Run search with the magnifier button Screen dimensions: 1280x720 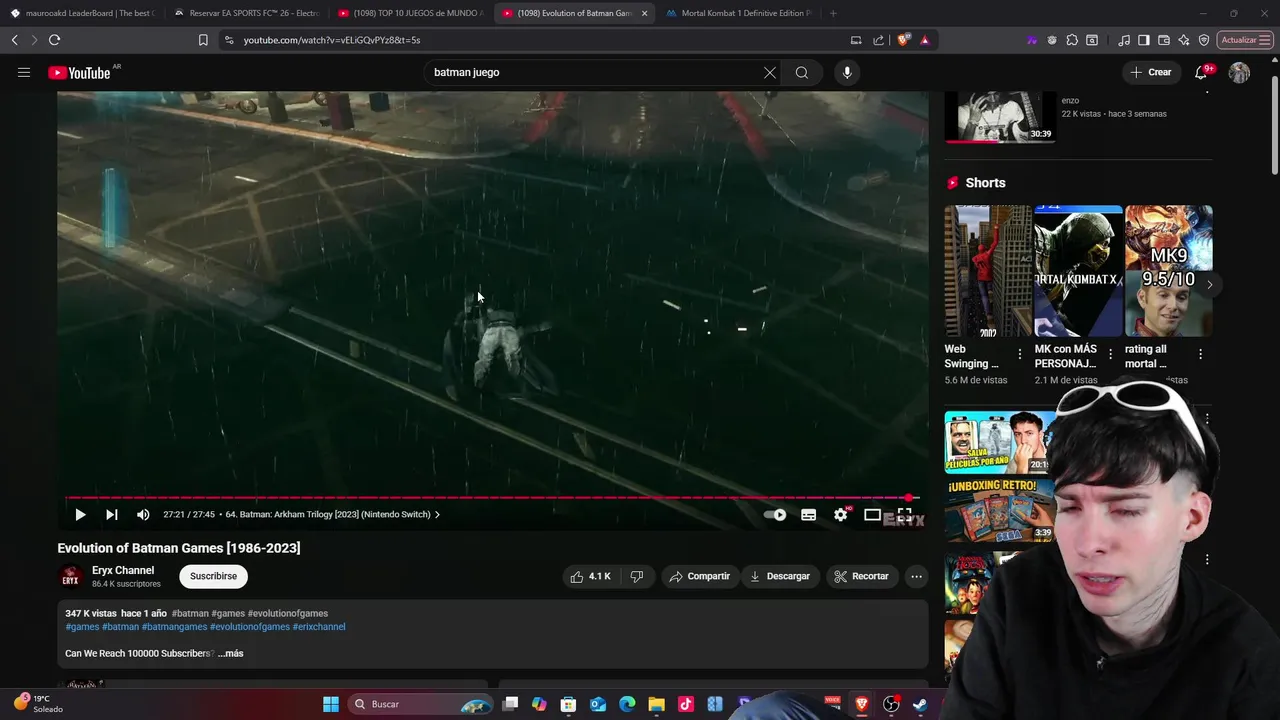802,72
